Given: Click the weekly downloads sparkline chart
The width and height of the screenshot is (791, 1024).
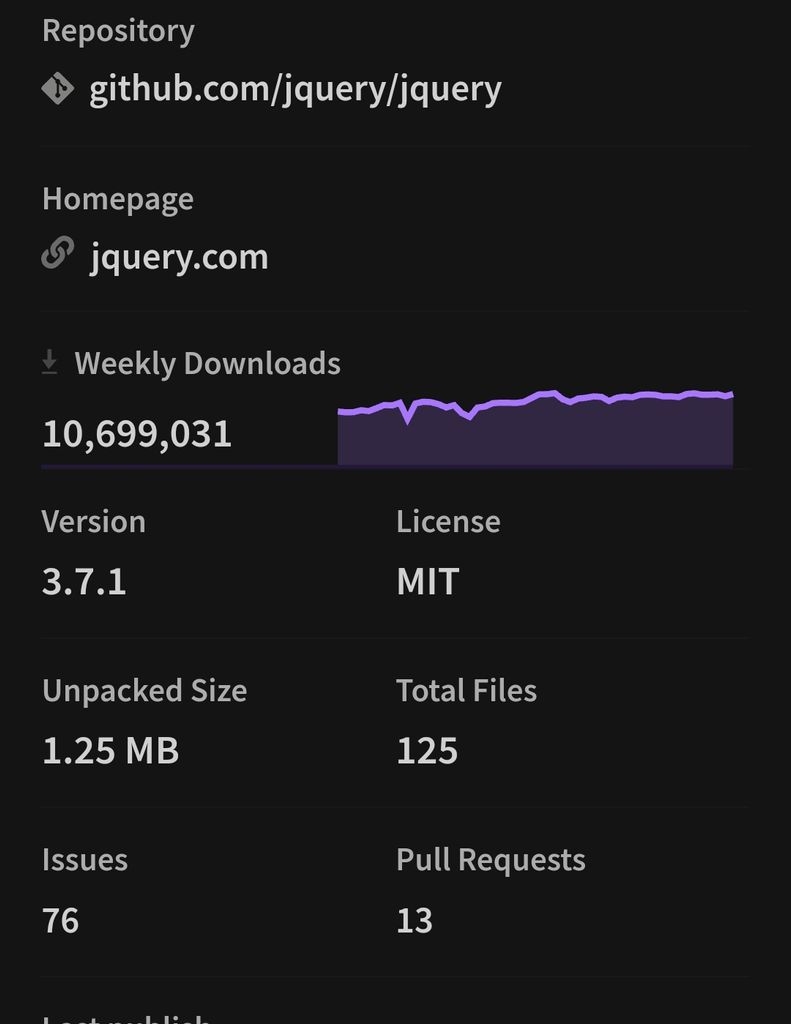Looking at the screenshot, I should [x=535, y=428].
